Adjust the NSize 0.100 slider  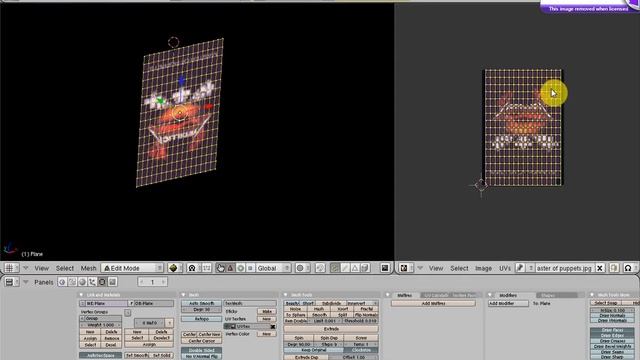click(x=612, y=310)
